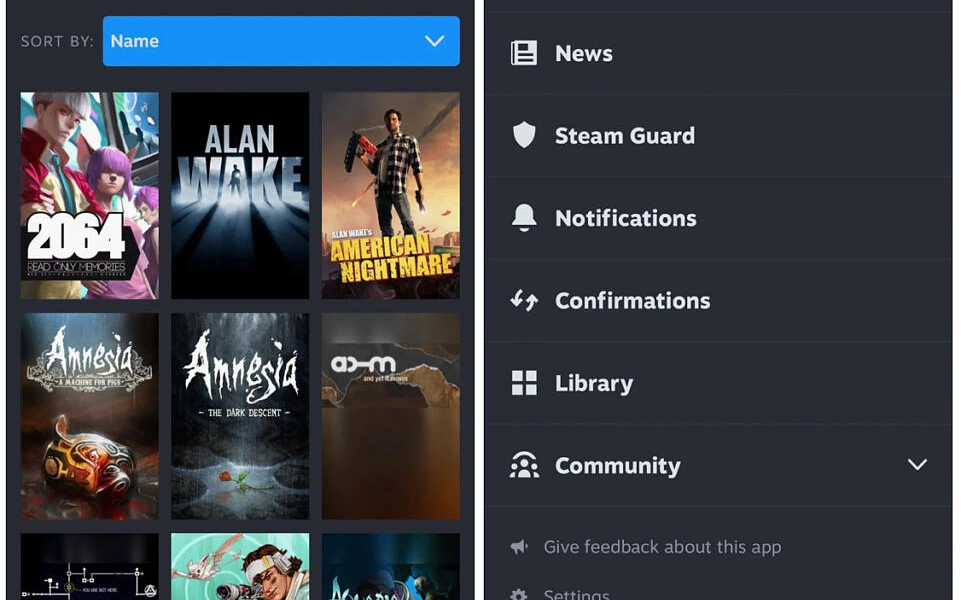This screenshot has height=600, width=961.
Task: Tap the feedback megaphone icon
Action: tap(519, 547)
